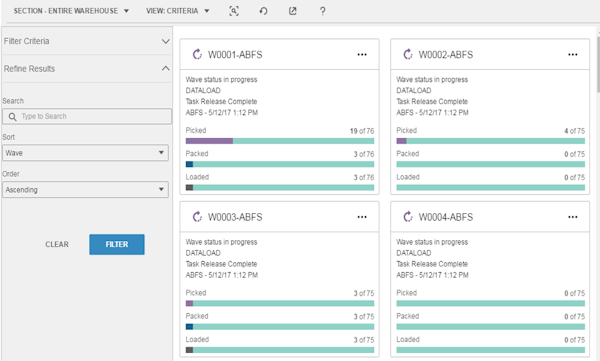Collapse the Refine Results section
This screenshot has width=600, height=361.
86,69
